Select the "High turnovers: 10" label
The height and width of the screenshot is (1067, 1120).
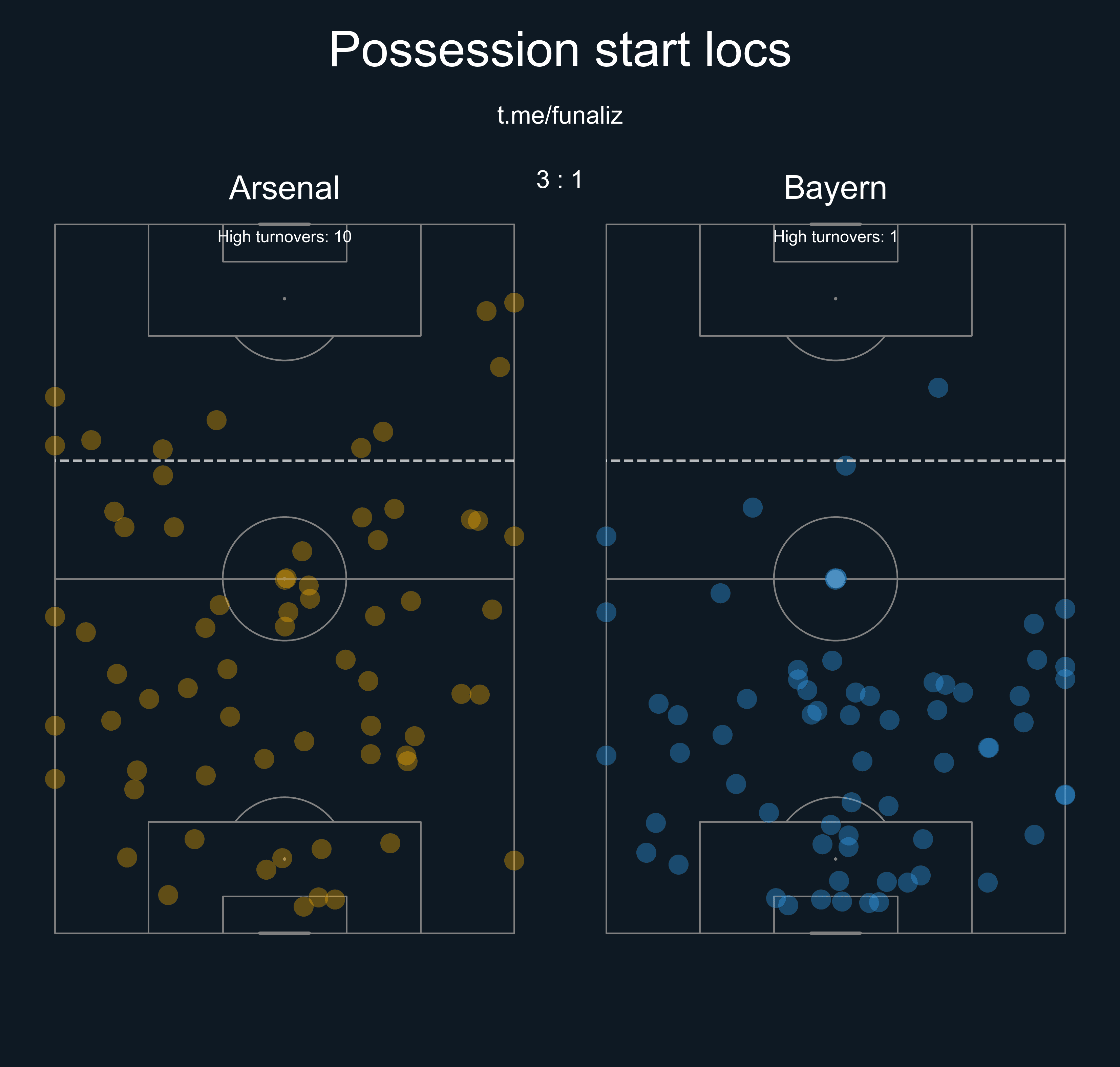(x=284, y=237)
